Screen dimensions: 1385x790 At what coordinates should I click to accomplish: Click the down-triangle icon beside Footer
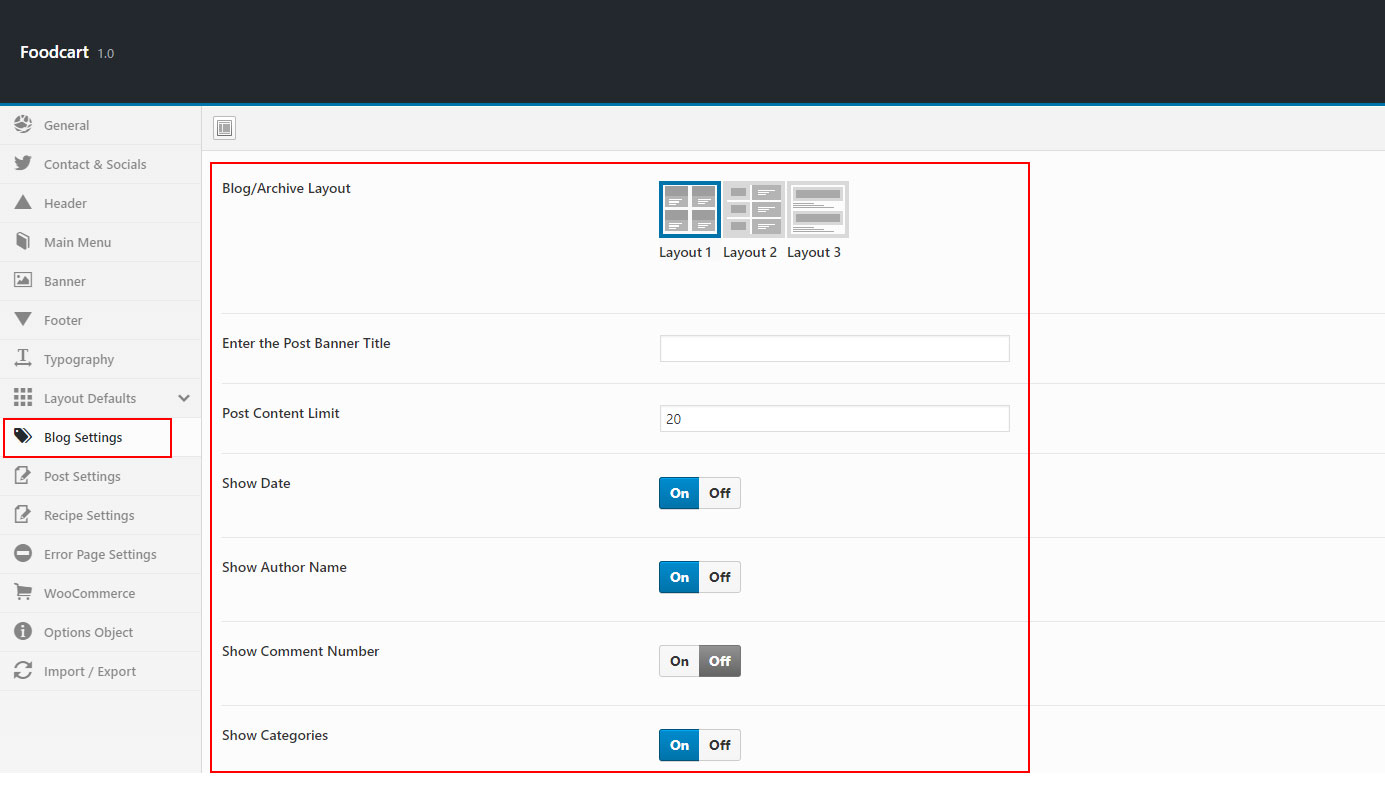click(23, 320)
